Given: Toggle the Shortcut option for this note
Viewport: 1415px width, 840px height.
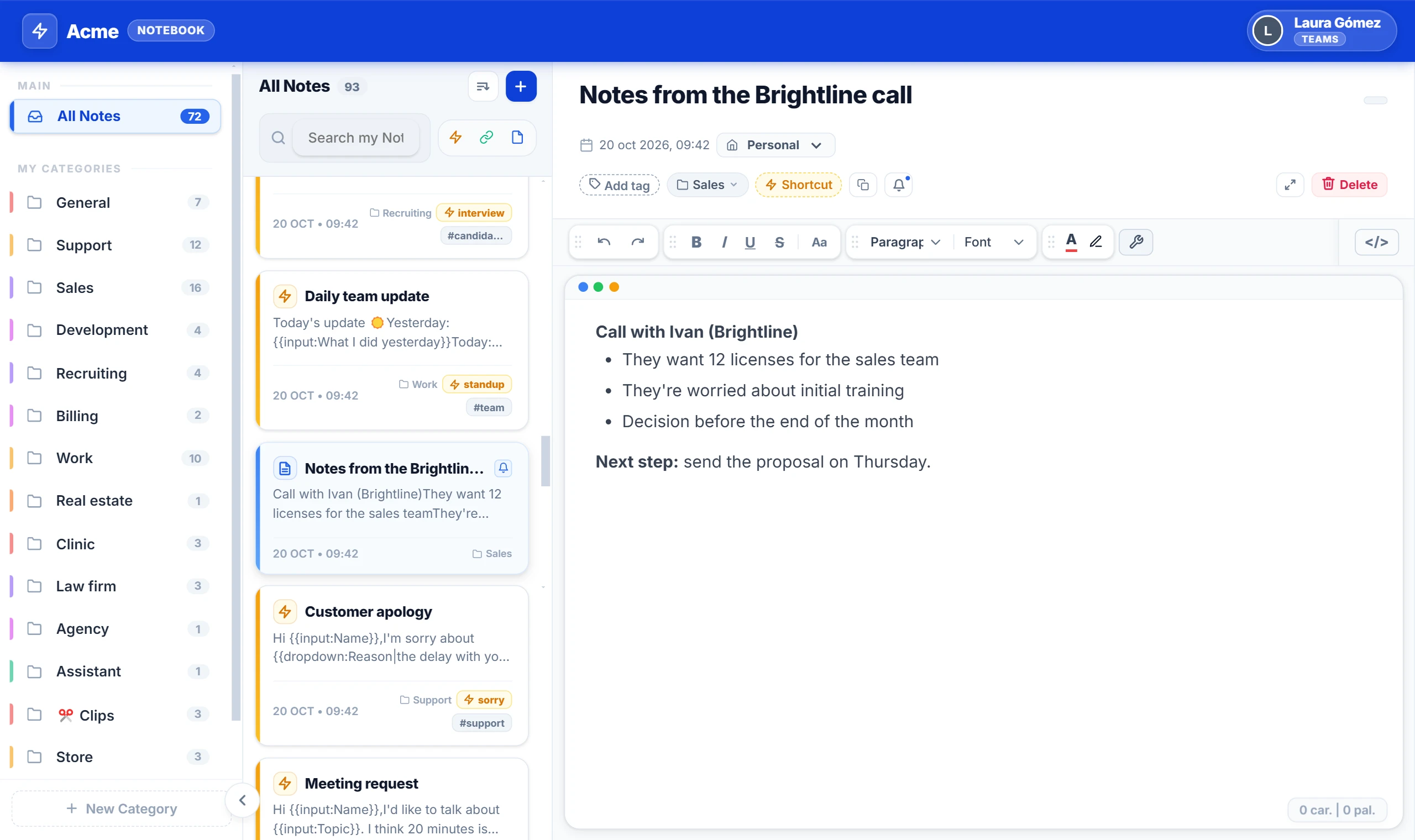Looking at the screenshot, I should pyautogui.click(x=799, y=185).
